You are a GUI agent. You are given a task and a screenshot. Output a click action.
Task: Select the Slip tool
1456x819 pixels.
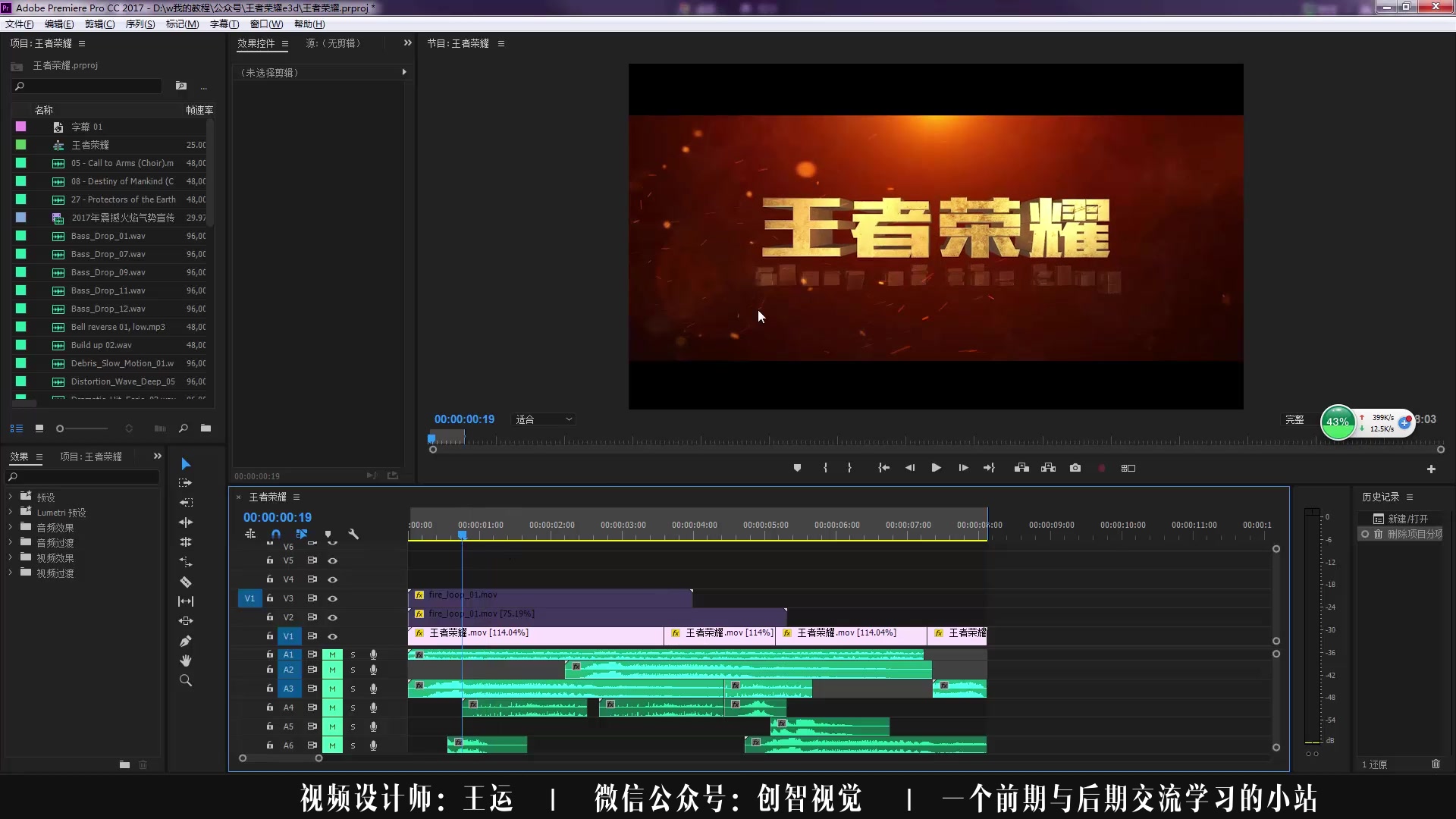pyautogui.click(x=186, y=601)
